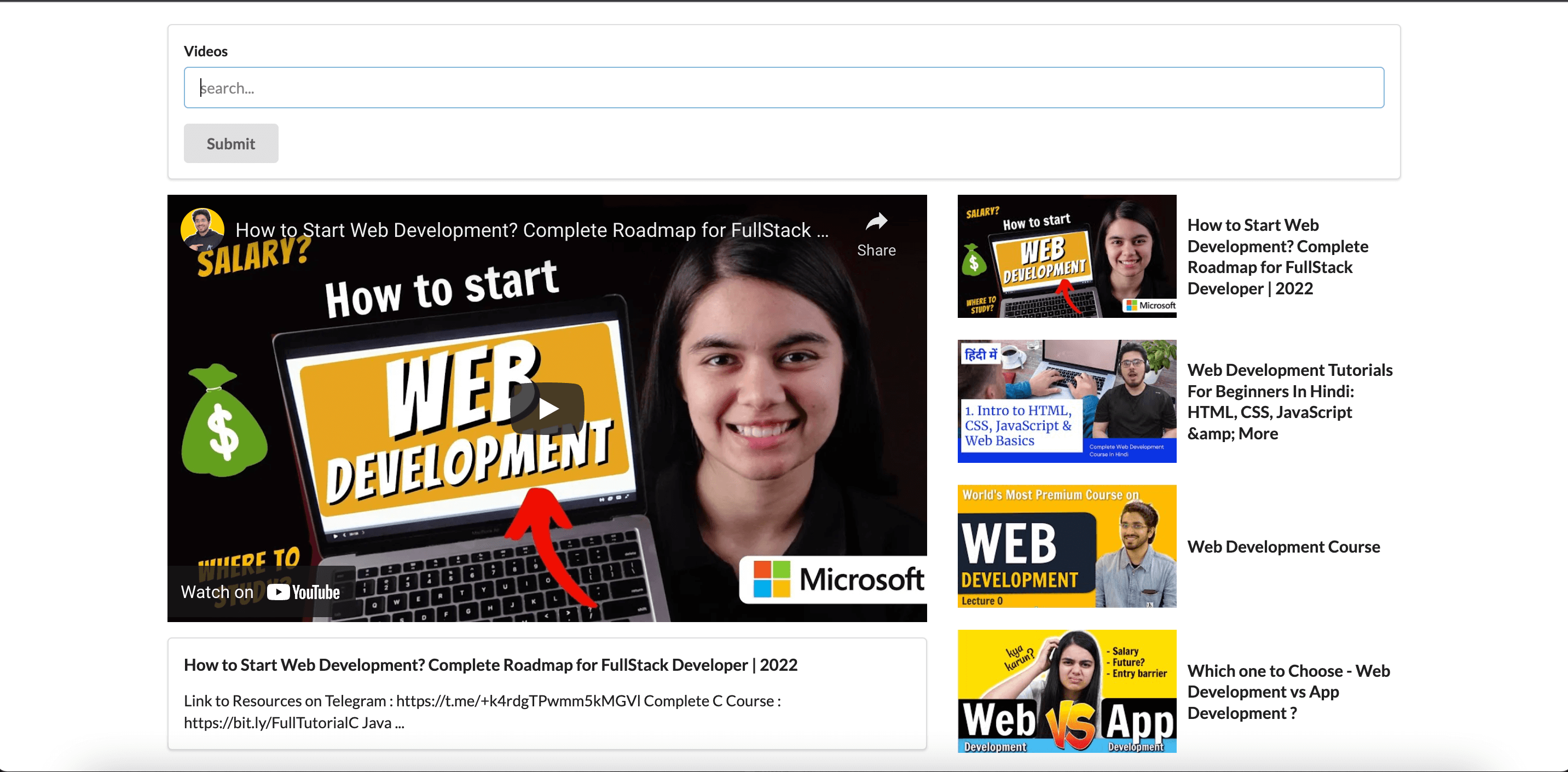Click the Share arrow icon on video
1568x772 pixels.
876,222
